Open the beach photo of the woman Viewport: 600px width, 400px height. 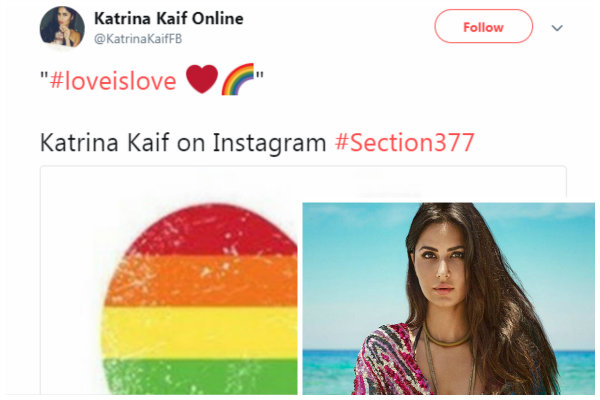coord(448,298)
